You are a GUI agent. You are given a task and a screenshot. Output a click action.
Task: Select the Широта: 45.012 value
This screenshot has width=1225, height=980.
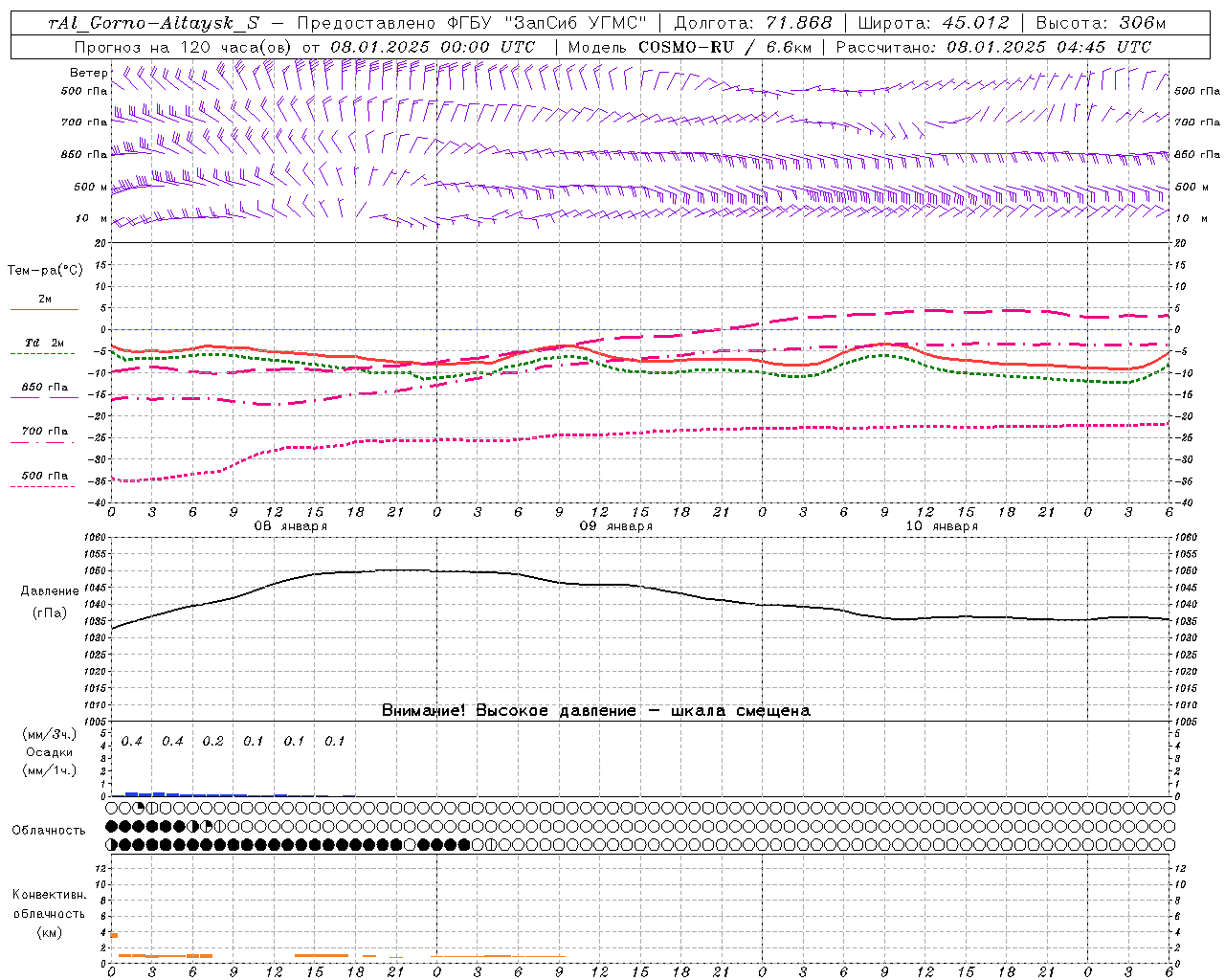coord(933,23)
